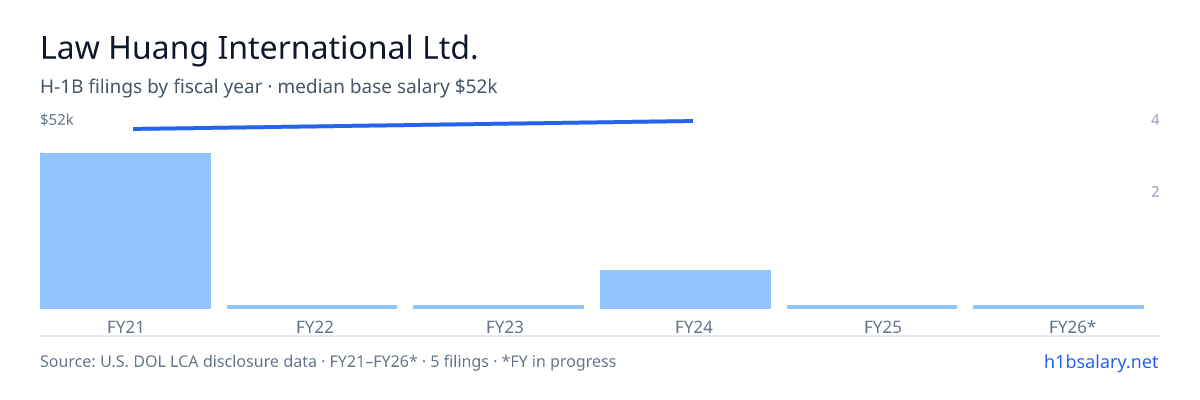Viewport: 1200px width, 400px height.
Task: Click the DOL LCA source footnote
Action: click(328, 361)
